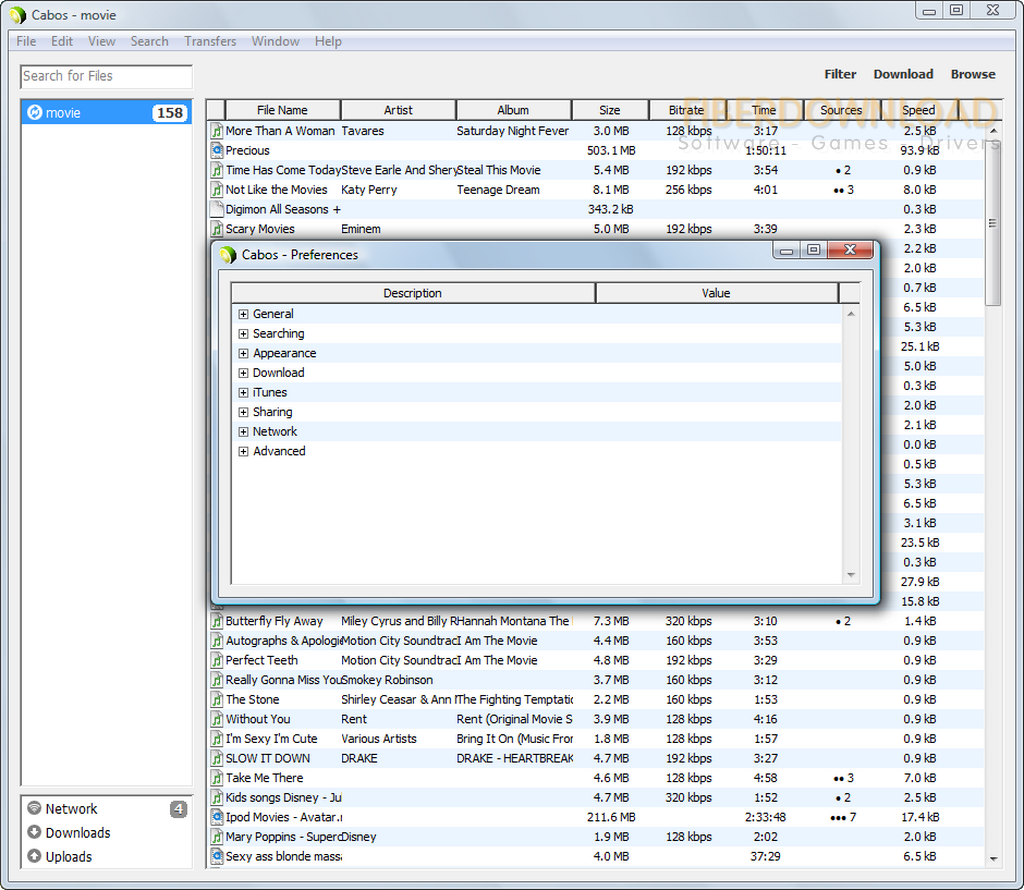Click the Downloads arrow icon
The height and width of the screenshot is (890, 1024).
click(x=34, y=833)
